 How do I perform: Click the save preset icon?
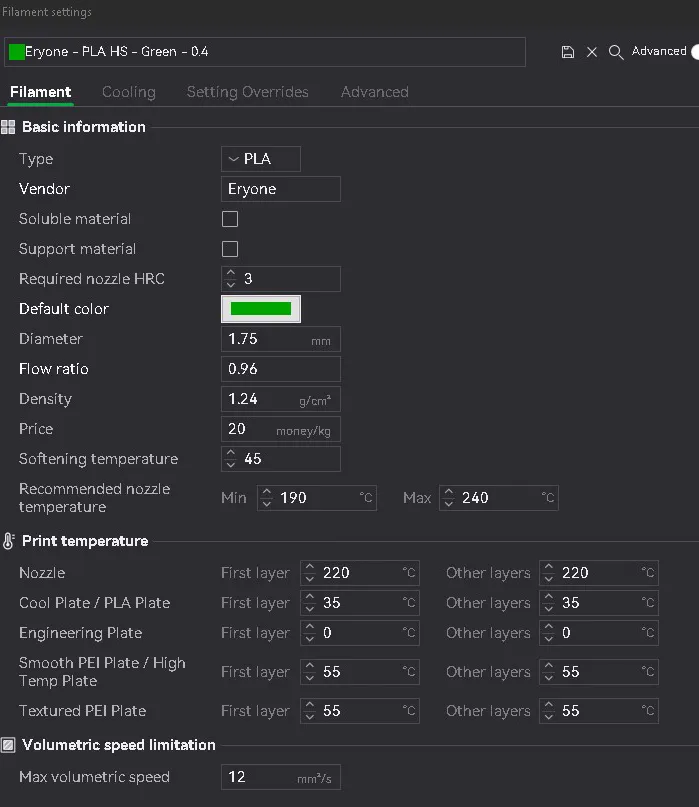coord(568,52)
